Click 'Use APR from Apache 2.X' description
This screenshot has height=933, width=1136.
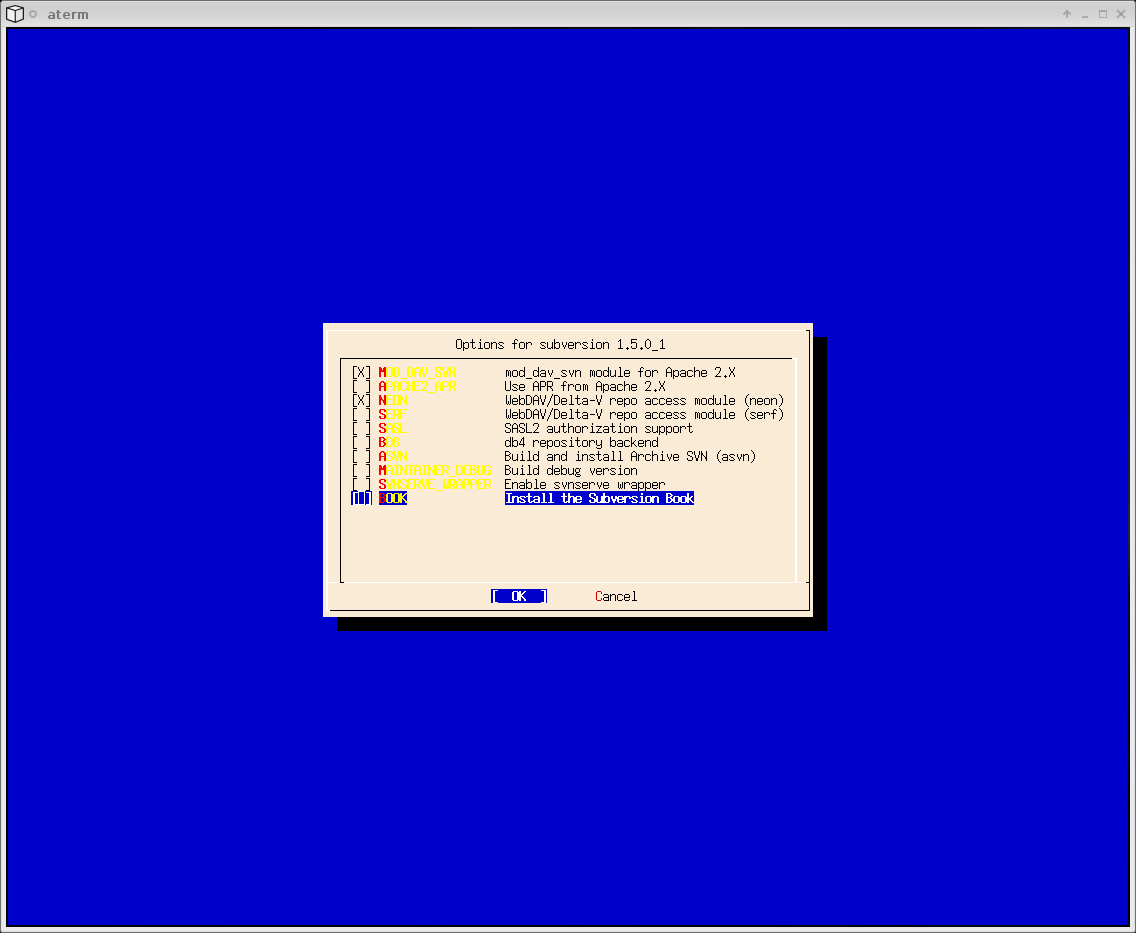pyautogui.click(x=585, y=387)
